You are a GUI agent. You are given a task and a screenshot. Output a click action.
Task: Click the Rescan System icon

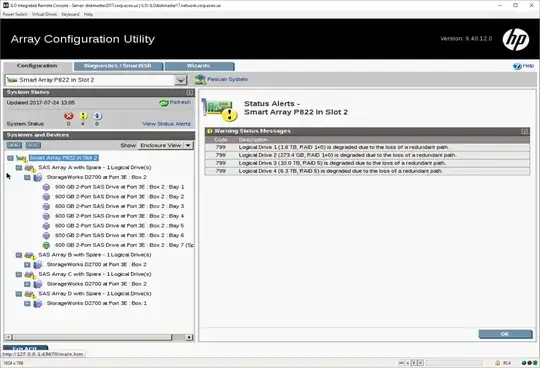pos(200,80)
